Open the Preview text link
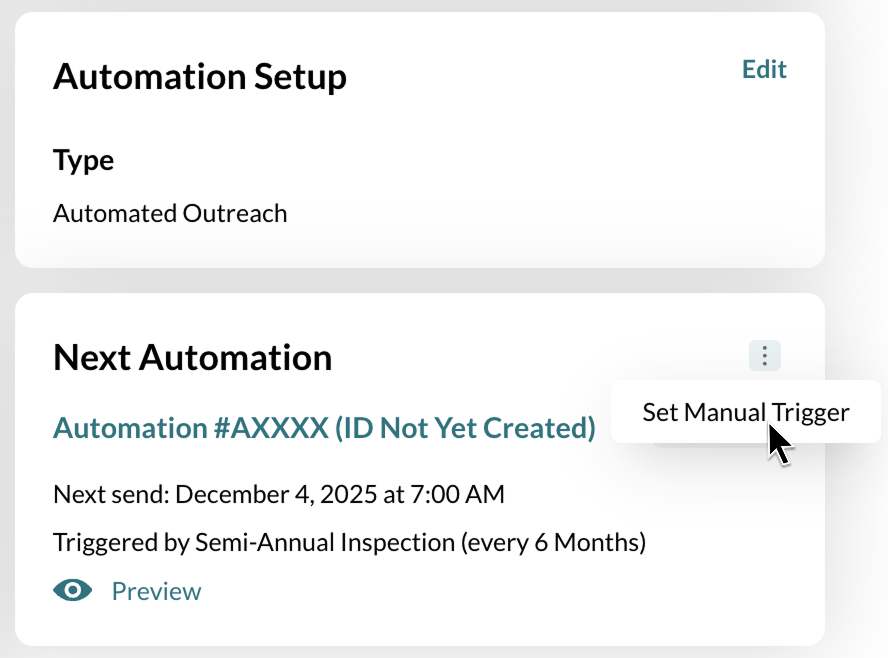This screenshot has height=658, width=888. coord(156,591)
